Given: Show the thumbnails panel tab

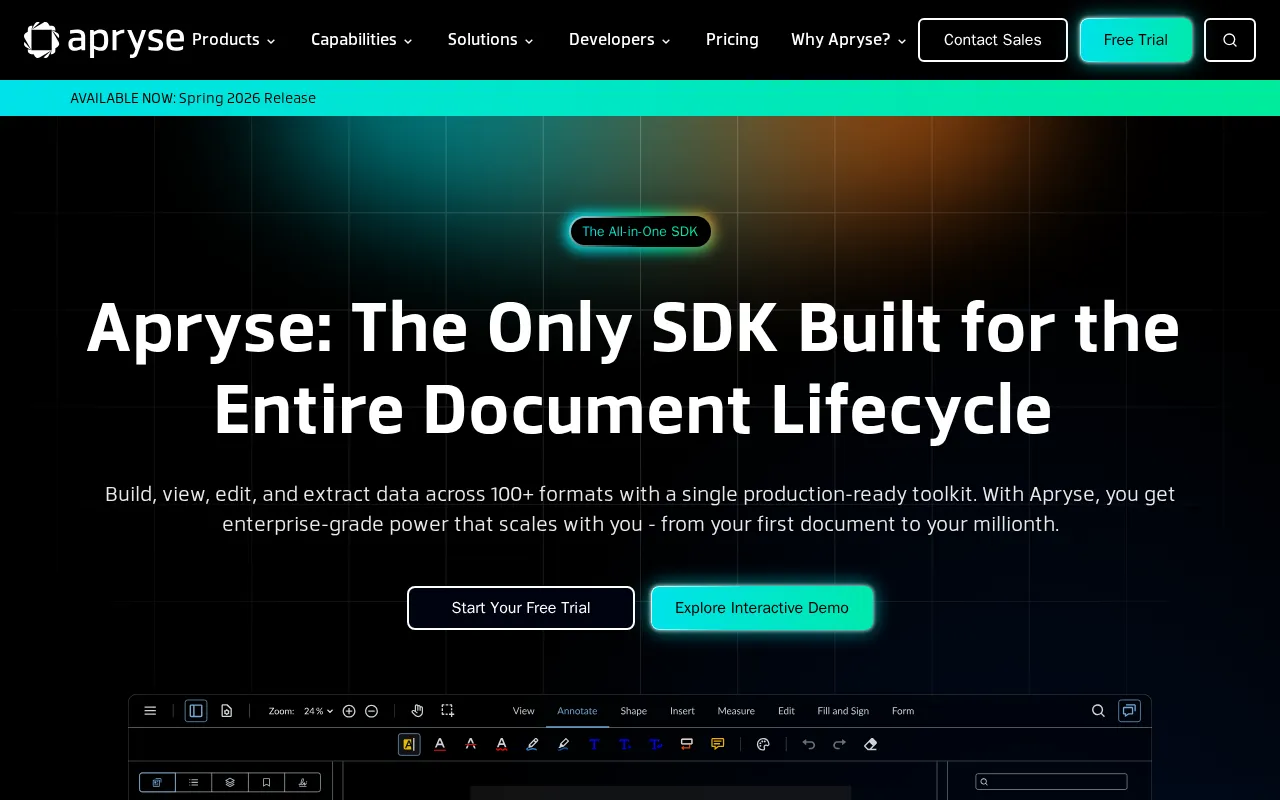Looking at the screenshot, I should (x=157, y=782).
